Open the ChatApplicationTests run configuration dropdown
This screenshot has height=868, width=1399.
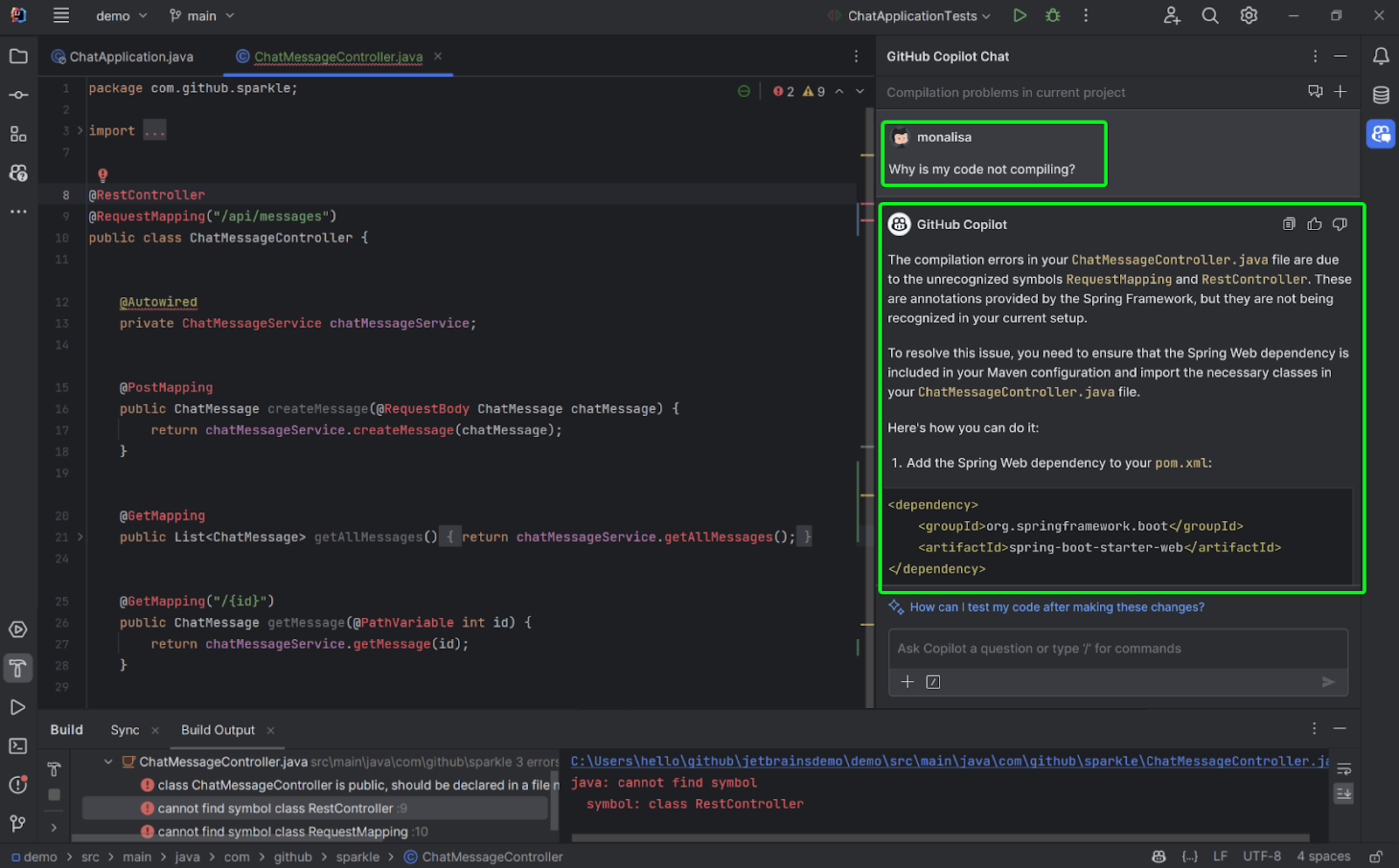(909, 16)
